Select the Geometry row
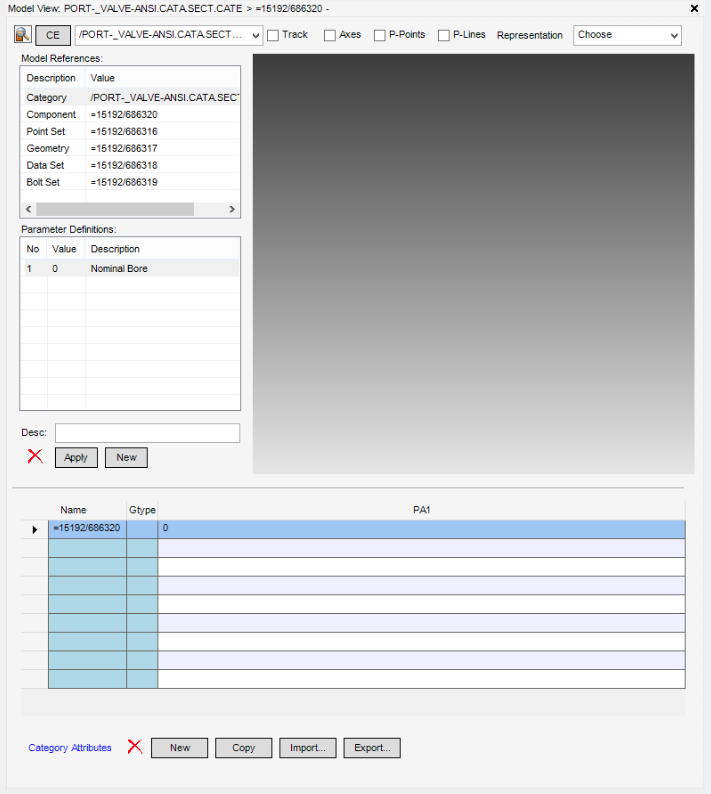 130,148
